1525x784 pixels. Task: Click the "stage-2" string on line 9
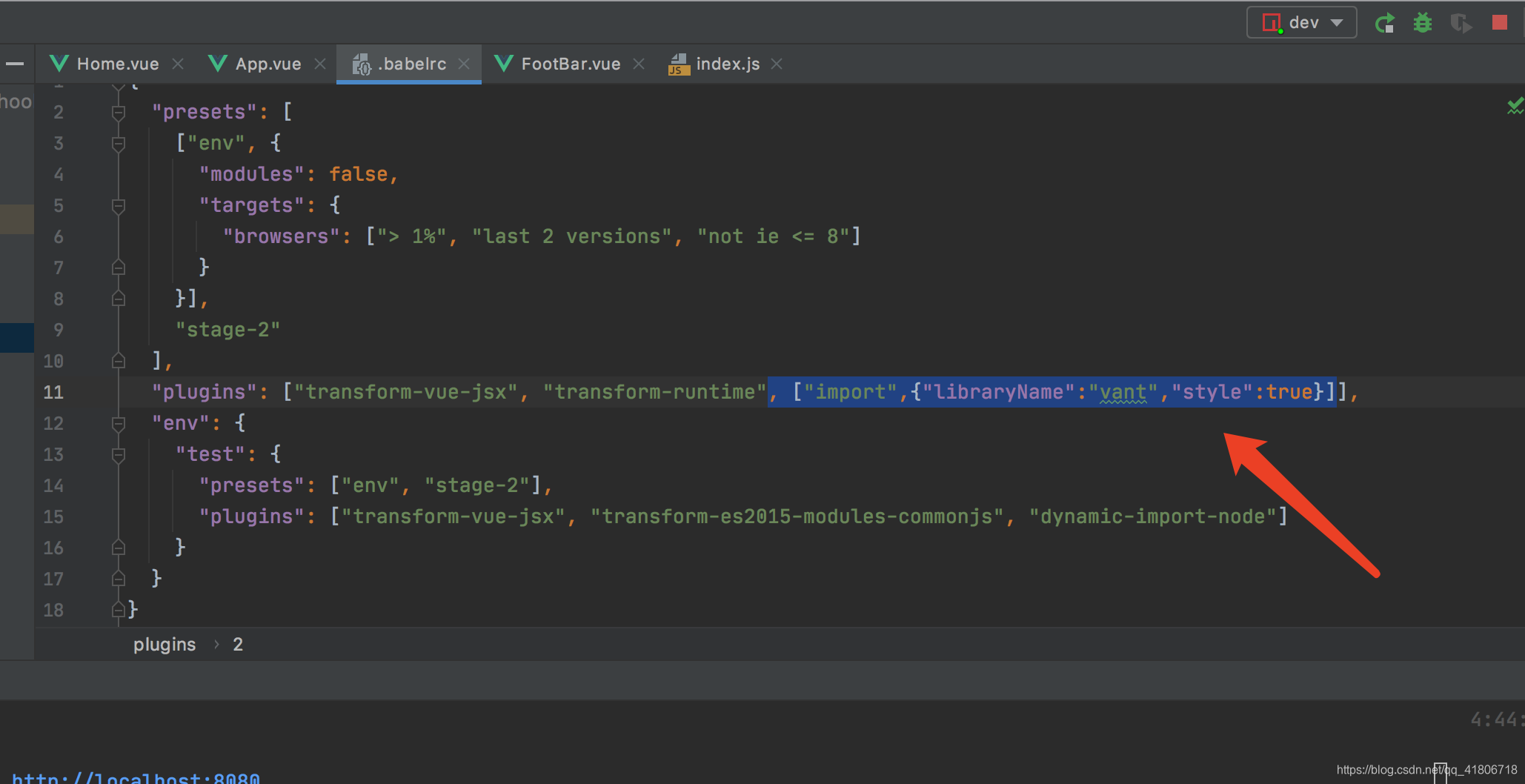pos(227,330)
